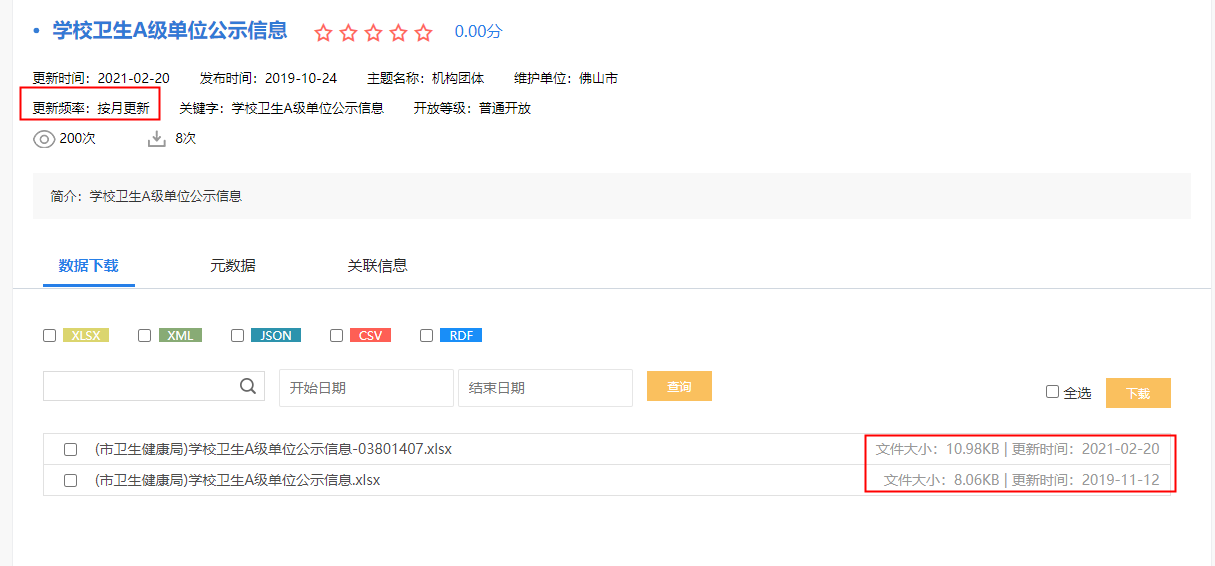Open the 关联信息 tab
Screen dimensions: 1215x566
377,266
